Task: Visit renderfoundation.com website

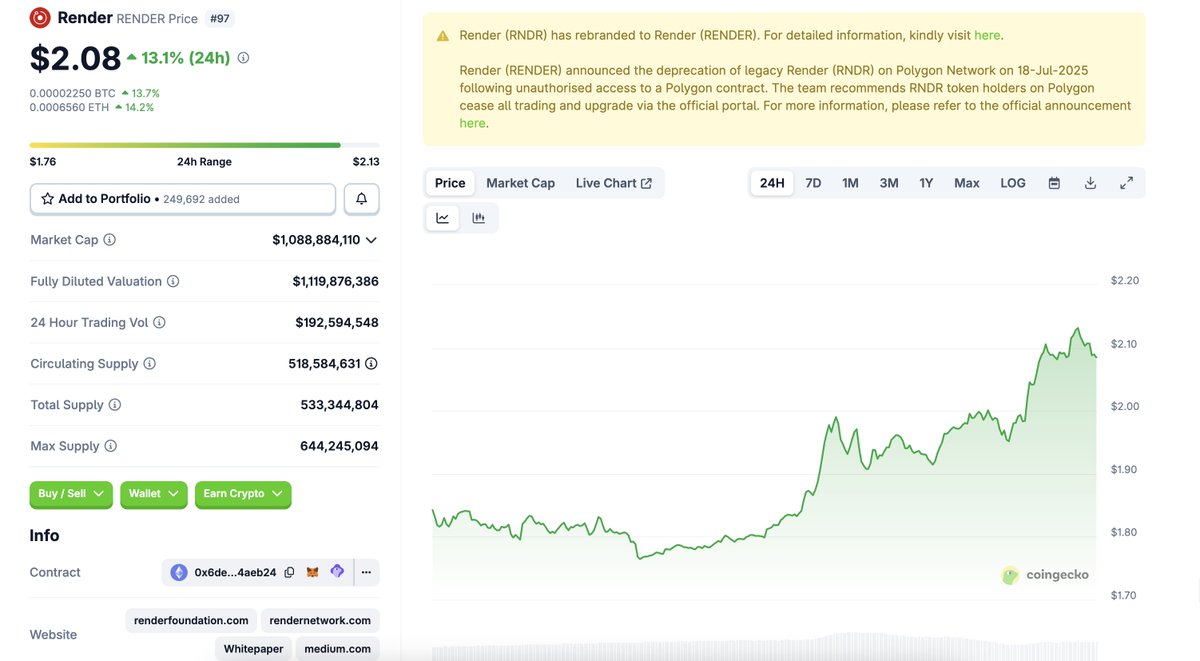Action: 190,620
